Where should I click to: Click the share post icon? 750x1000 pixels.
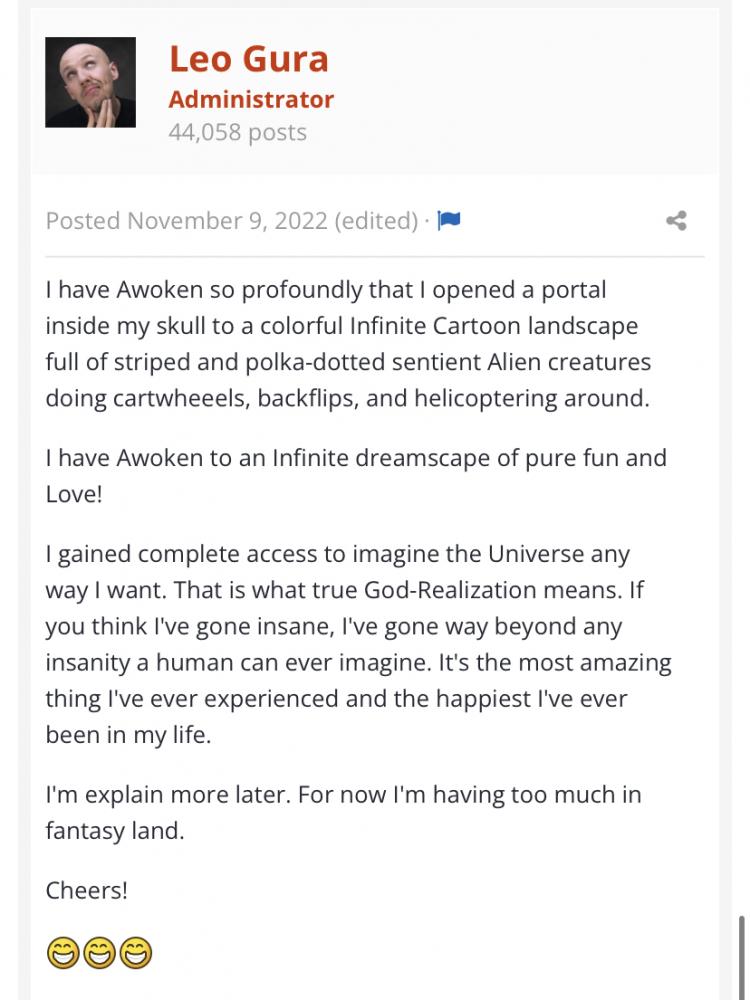click(676, 221)
